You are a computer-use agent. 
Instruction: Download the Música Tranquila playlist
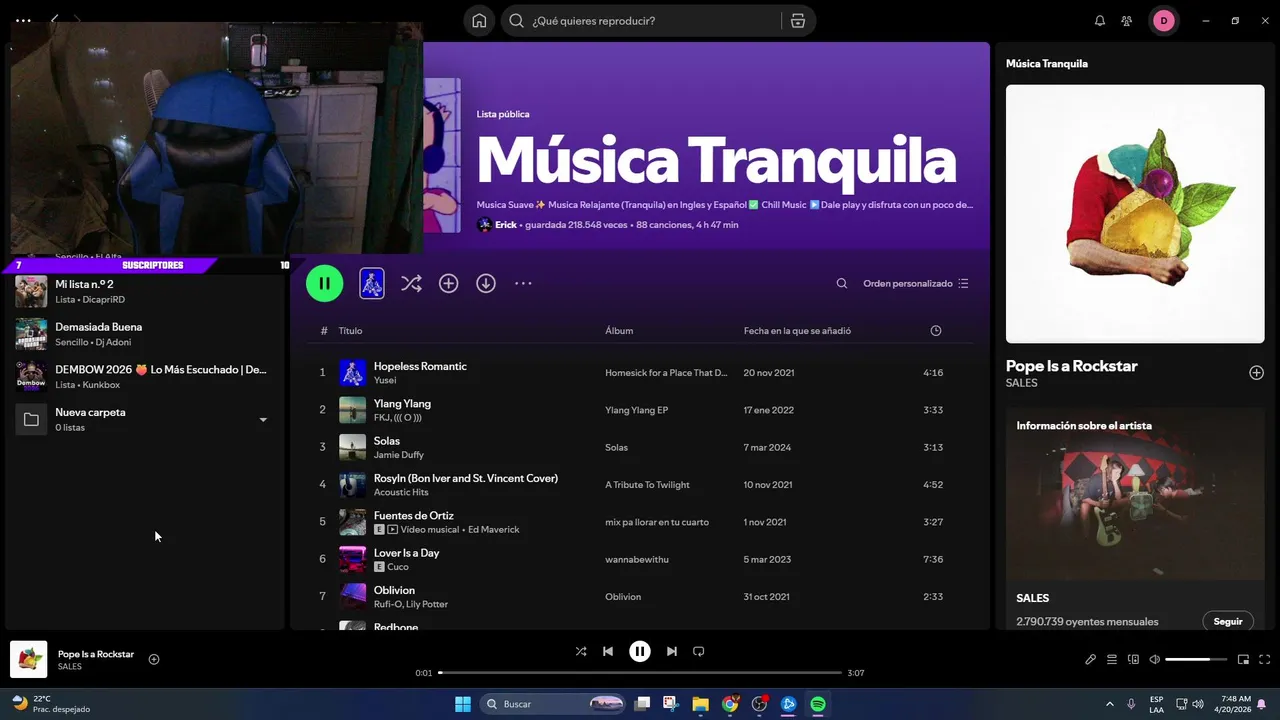tap(486, 284)
